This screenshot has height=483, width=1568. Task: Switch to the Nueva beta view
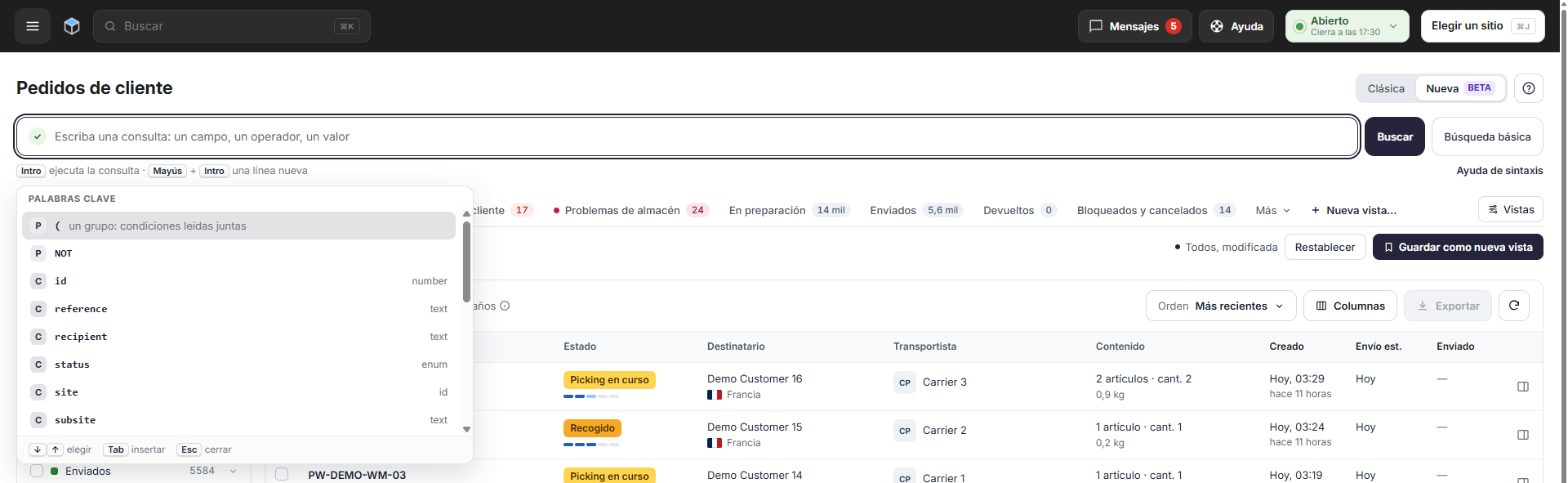(1460, 88)
